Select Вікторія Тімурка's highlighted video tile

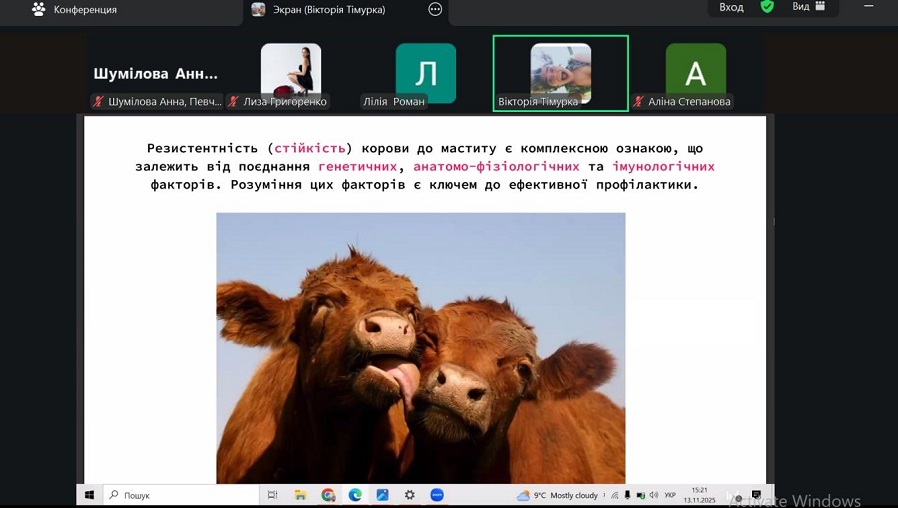click(x=560, y=72)
